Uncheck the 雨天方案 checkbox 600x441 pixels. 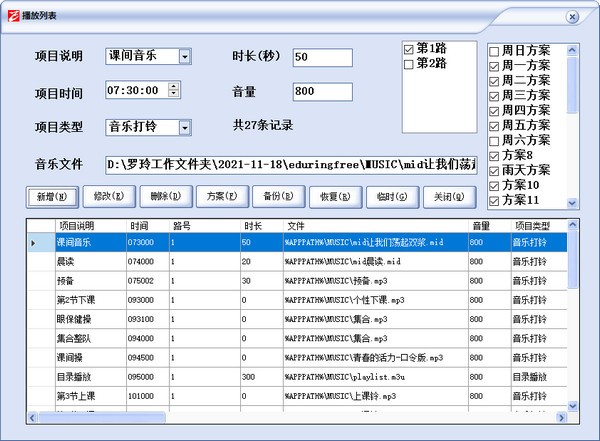click(x=494, y=170)
